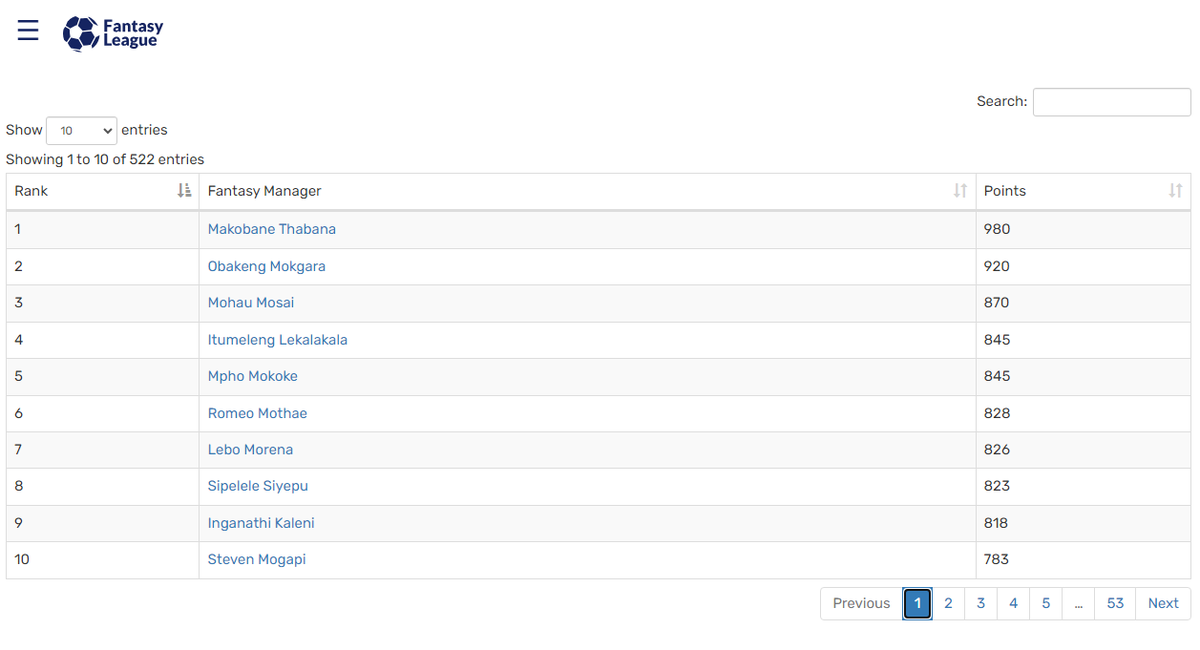The width and height of the screenshot is (1200, 650).
Task: Click the Fantasy League logo
Action: pyautogui.click(x=112, y=33)
